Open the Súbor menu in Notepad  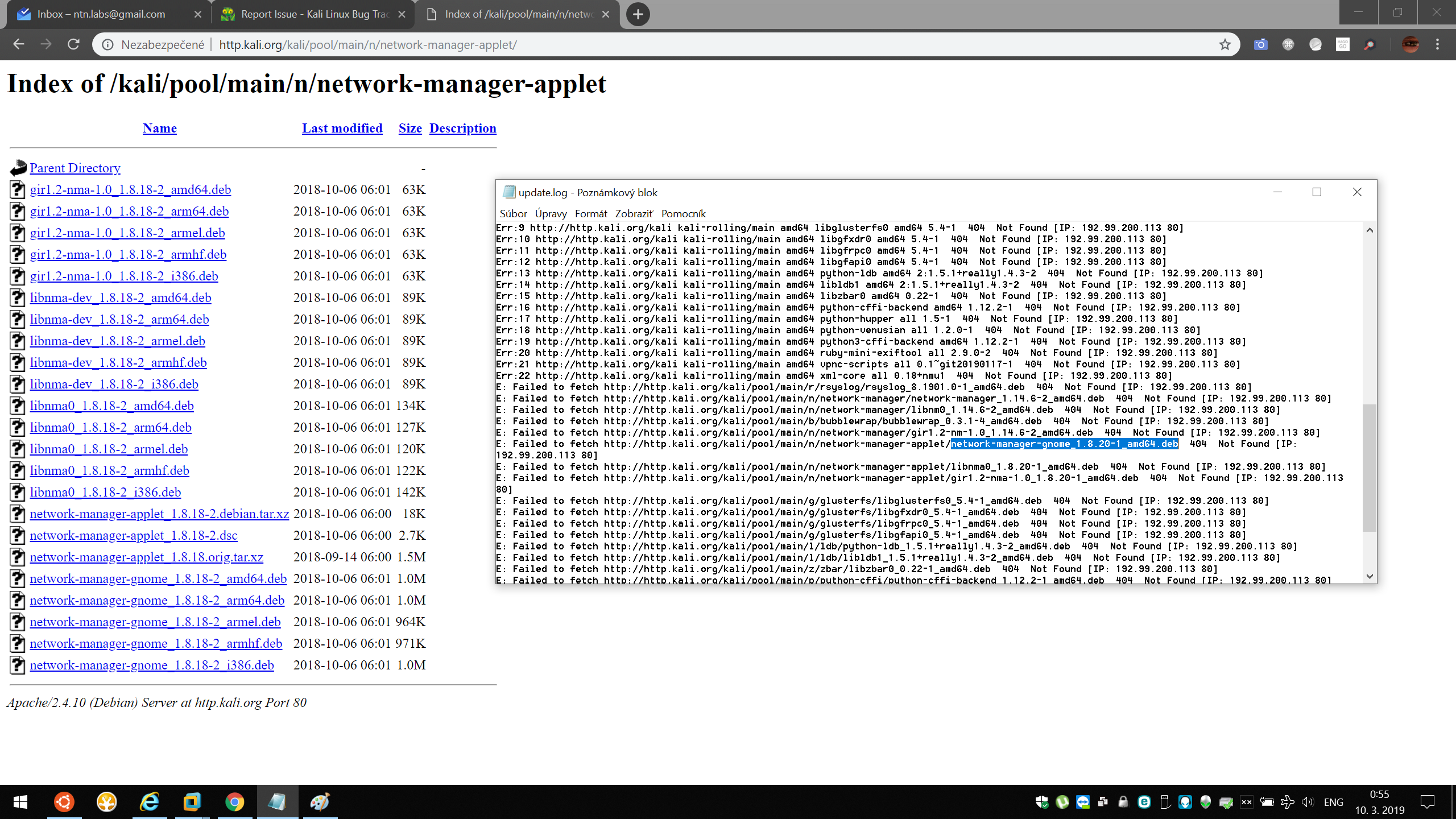pyautogui.click(x=513, y=214)
